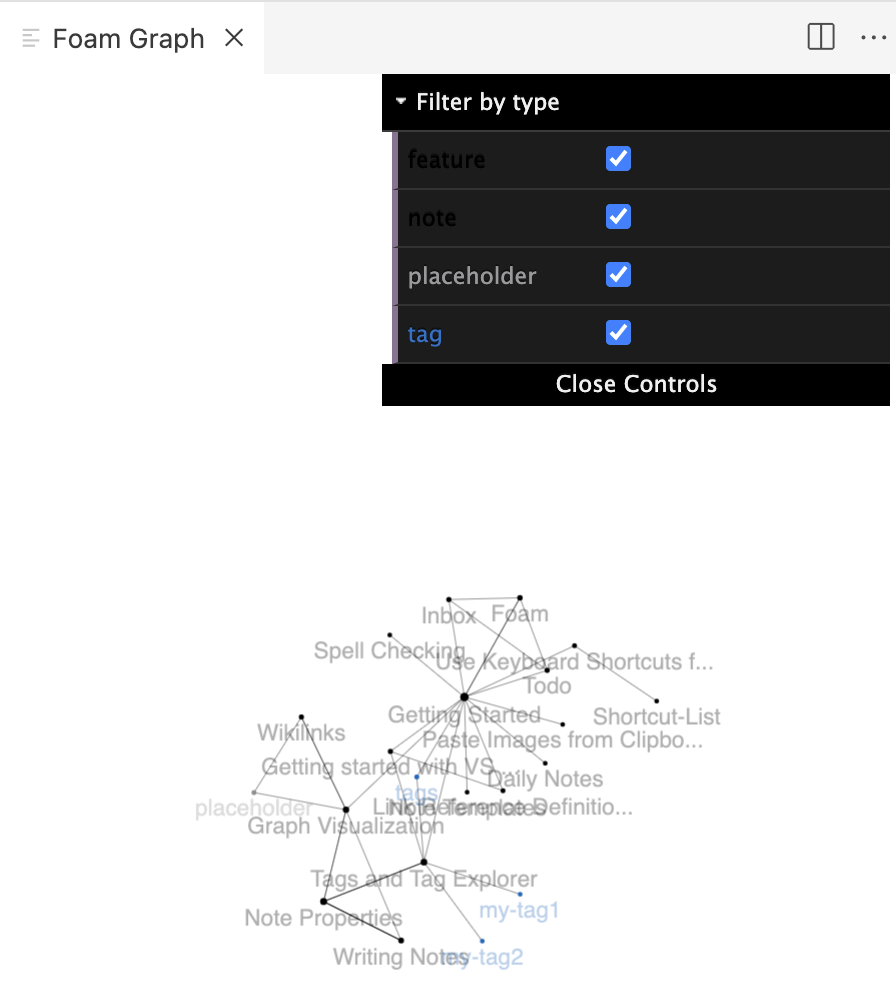Toggle the placeholder type filter off
Screen dimensions: 896x994
pyautogui.click(x=618, y=275)
